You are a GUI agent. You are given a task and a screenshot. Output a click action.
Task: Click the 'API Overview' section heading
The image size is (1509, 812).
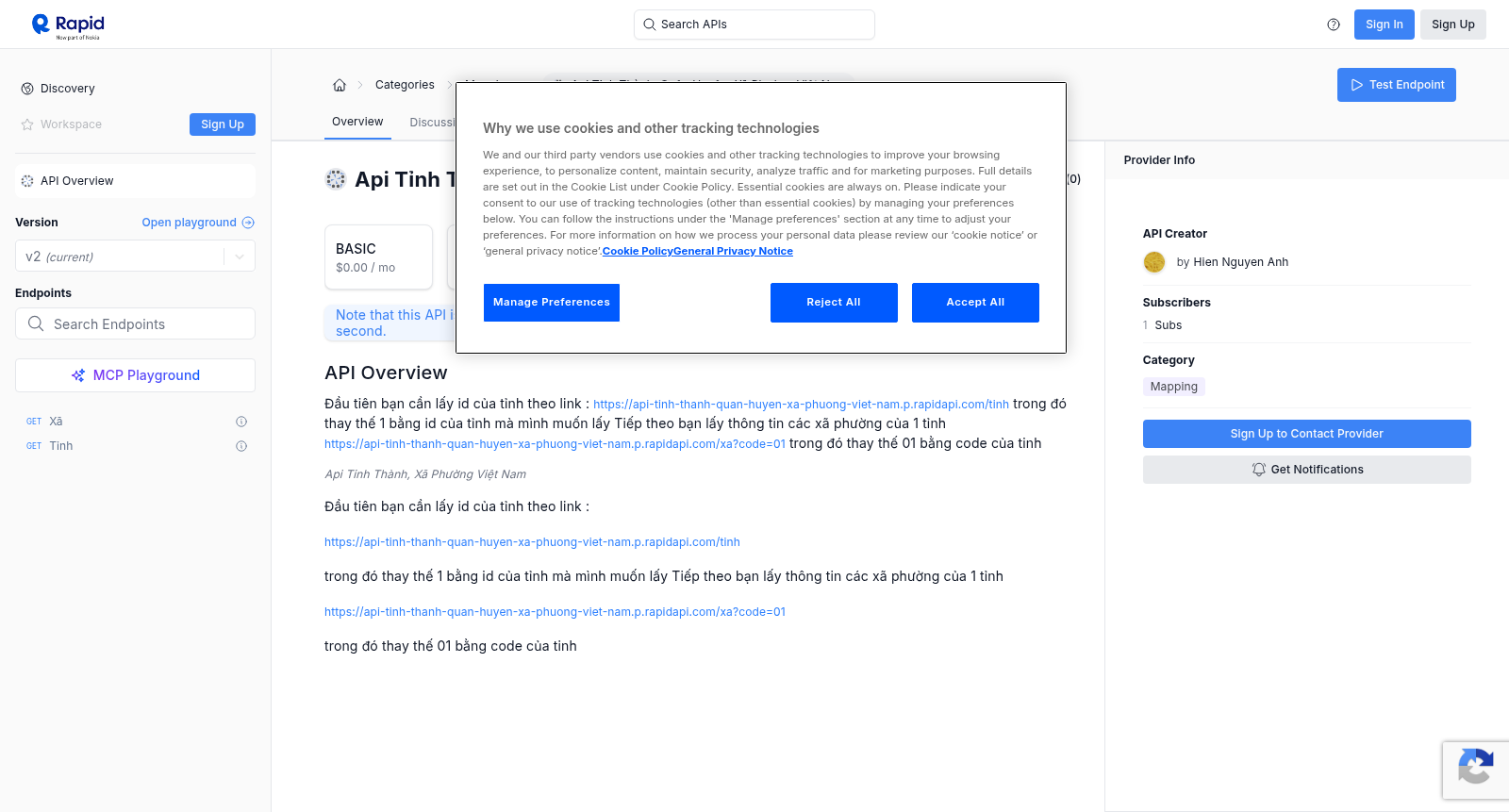coord(386,373)
